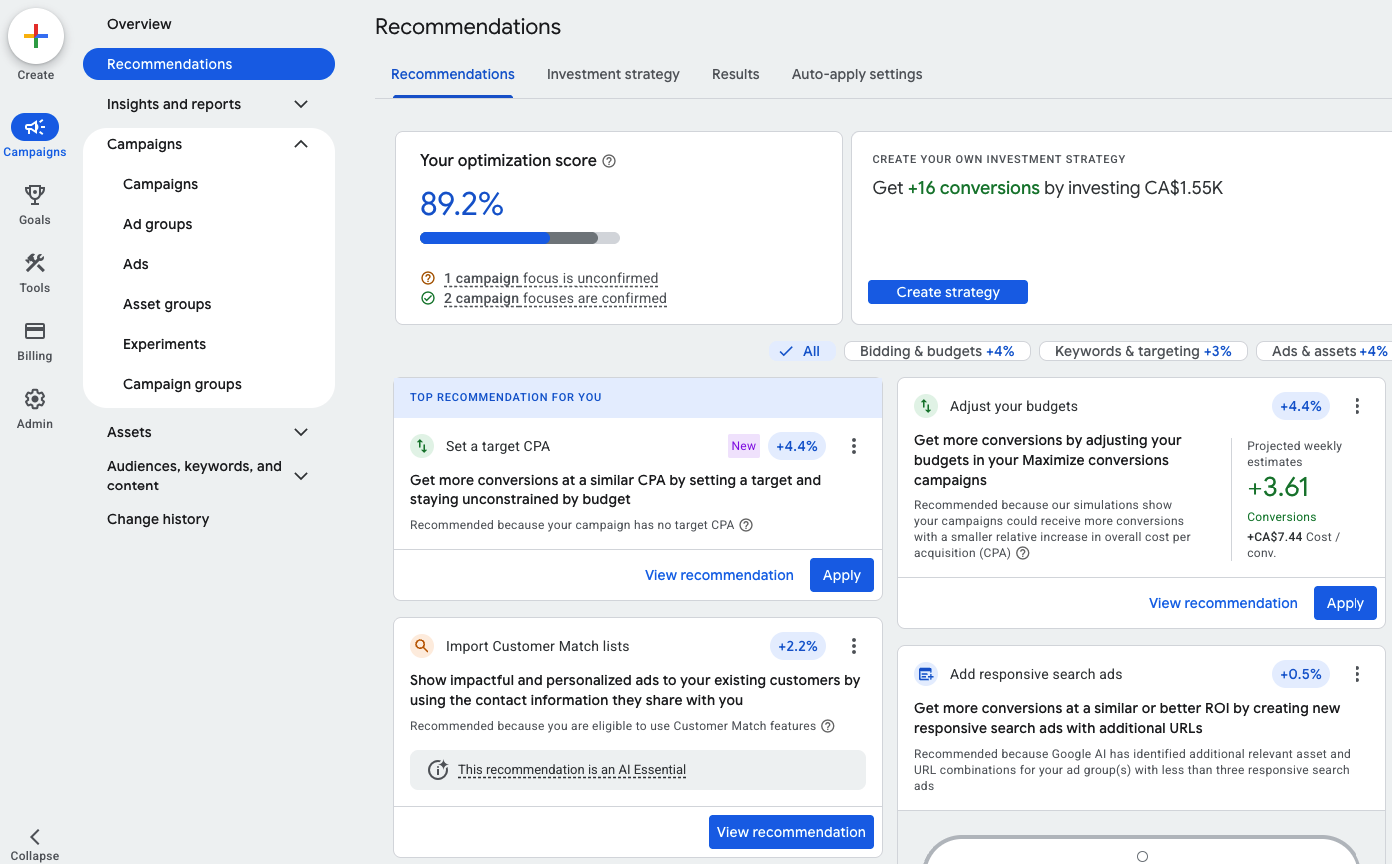Click the +2.2% badge on Import Customer Match

coord(797,646)
